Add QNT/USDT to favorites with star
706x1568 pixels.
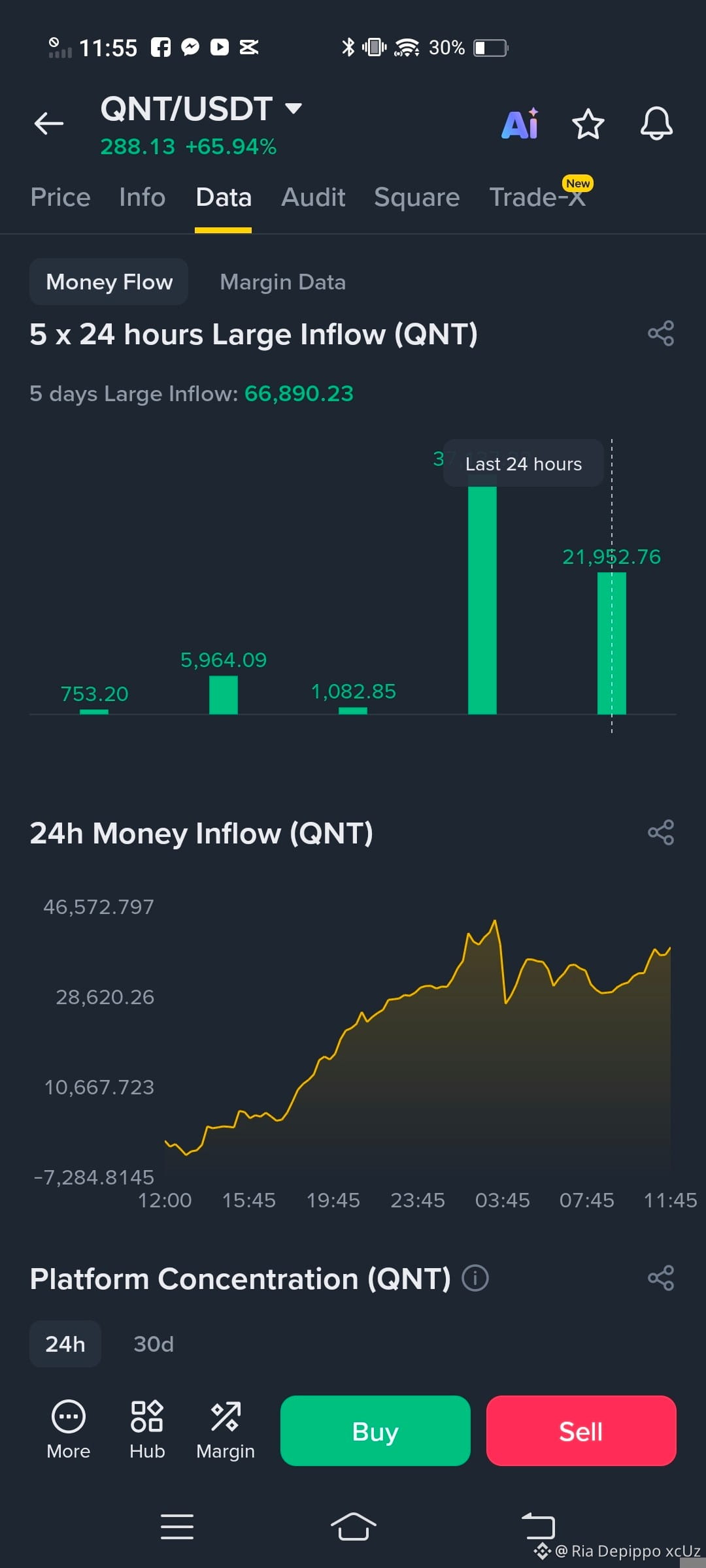pyautogui.click(x=588, y=123)
